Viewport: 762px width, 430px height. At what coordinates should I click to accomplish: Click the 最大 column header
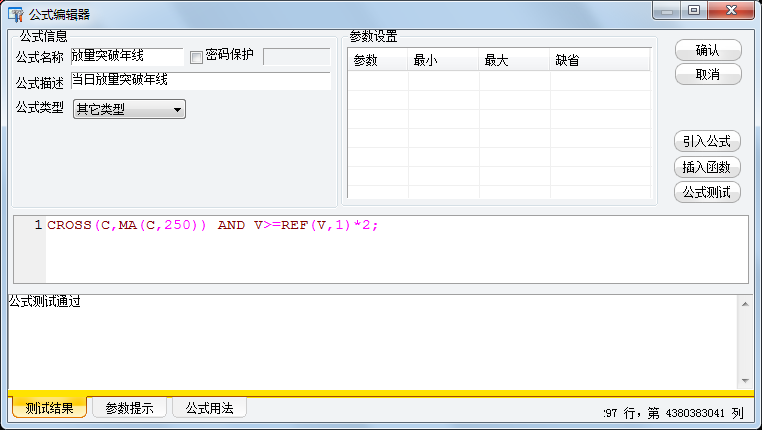[x=514, y=60]
